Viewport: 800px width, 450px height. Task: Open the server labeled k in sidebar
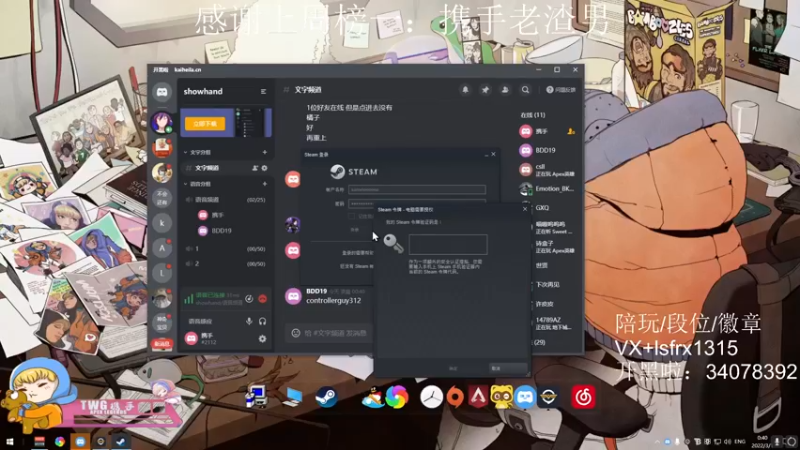pos(162,223)
